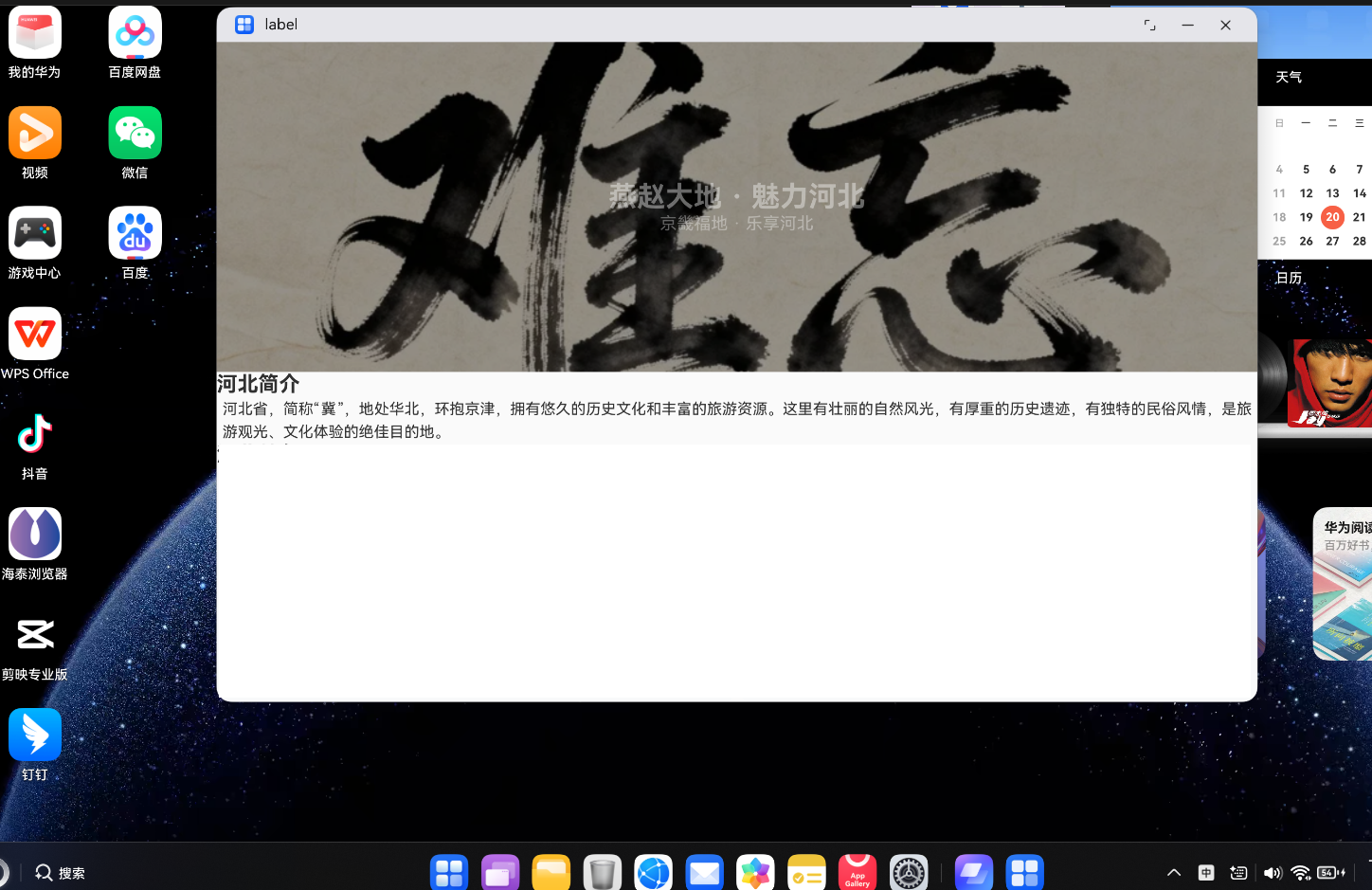Click the 京畿福地·乐享河北 subtitle
The image size is (1372, 890).
click(x=737, y=224)
